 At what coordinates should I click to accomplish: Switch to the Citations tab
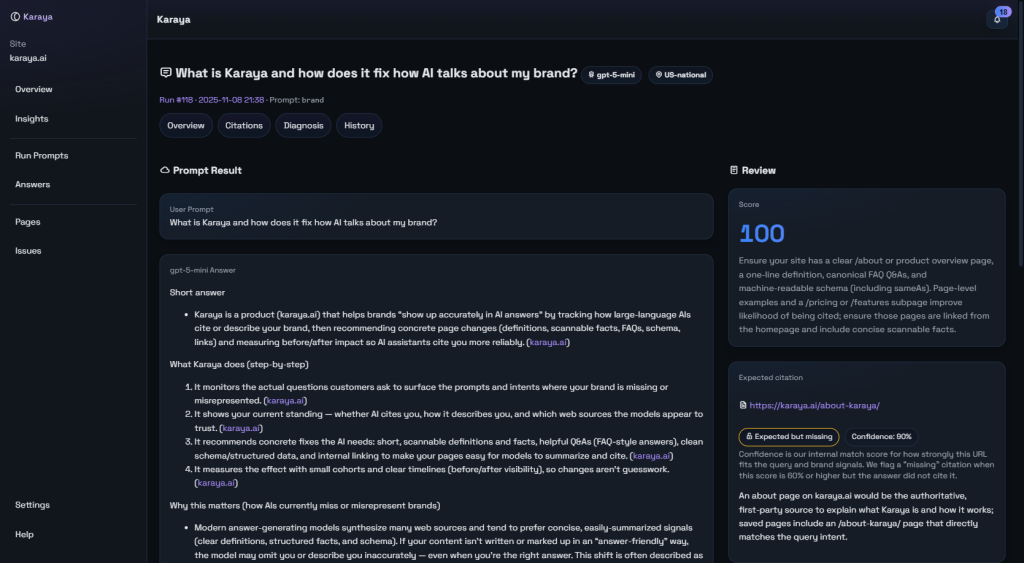(x=244, y=126)
